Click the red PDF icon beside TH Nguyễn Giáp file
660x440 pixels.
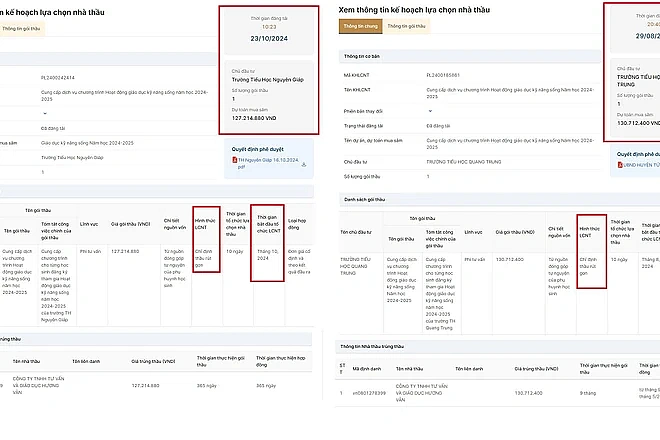(x=235, y=160)
